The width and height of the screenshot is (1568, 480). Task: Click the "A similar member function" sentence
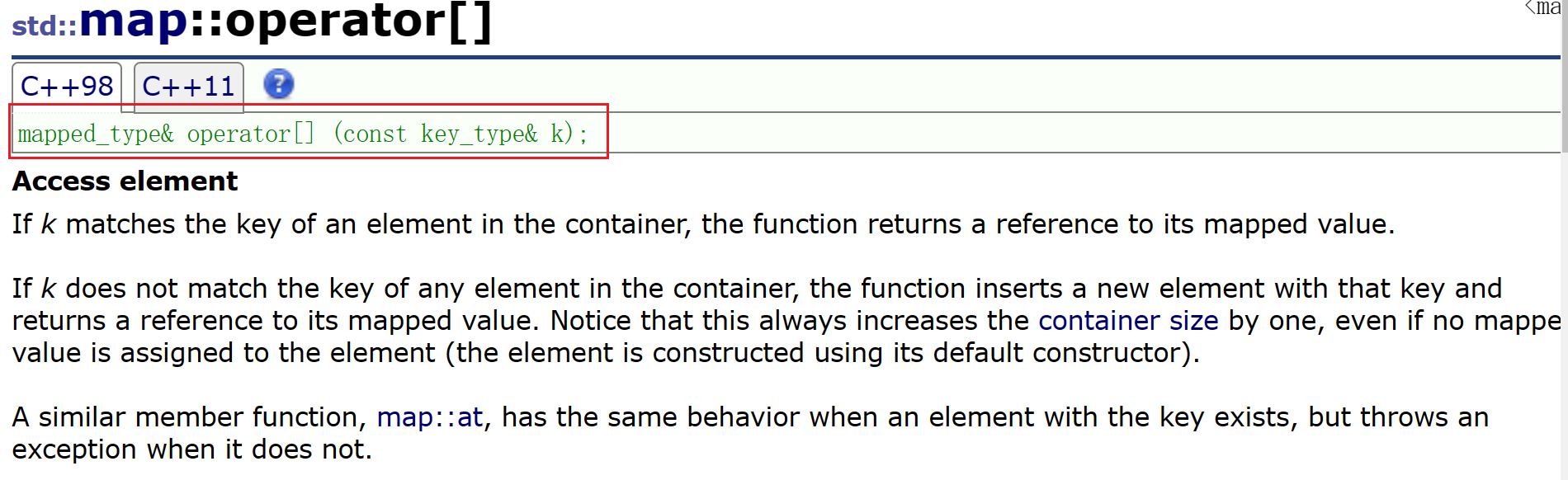190,417
